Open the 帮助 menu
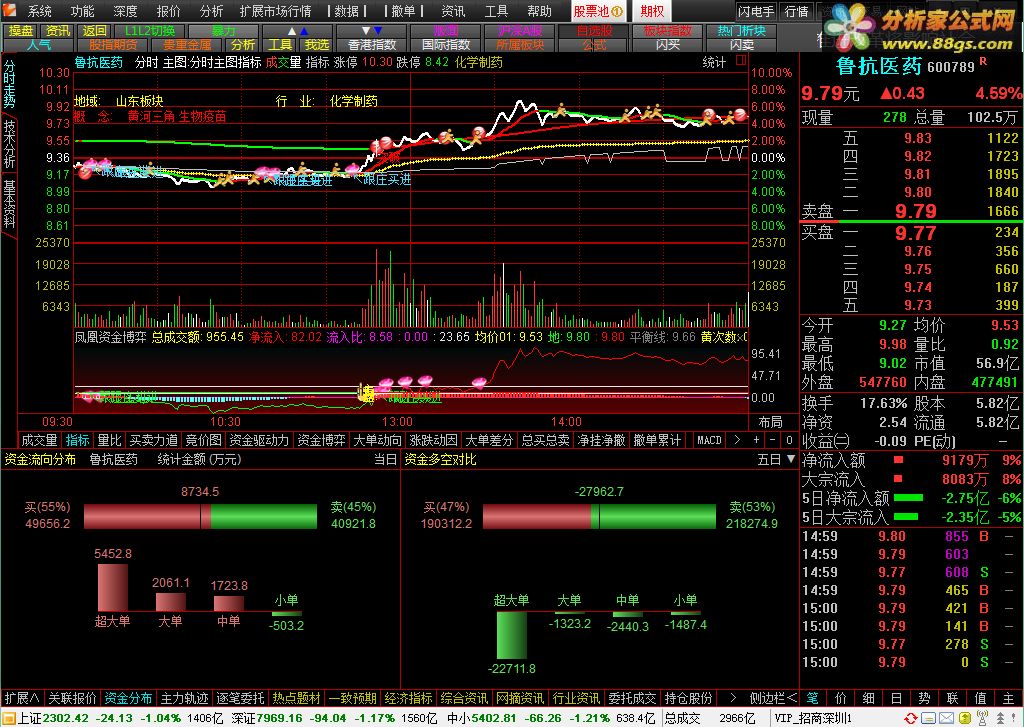Viewport: 1024px width, 727px height. pyautogui.click(x=539, y=11)
